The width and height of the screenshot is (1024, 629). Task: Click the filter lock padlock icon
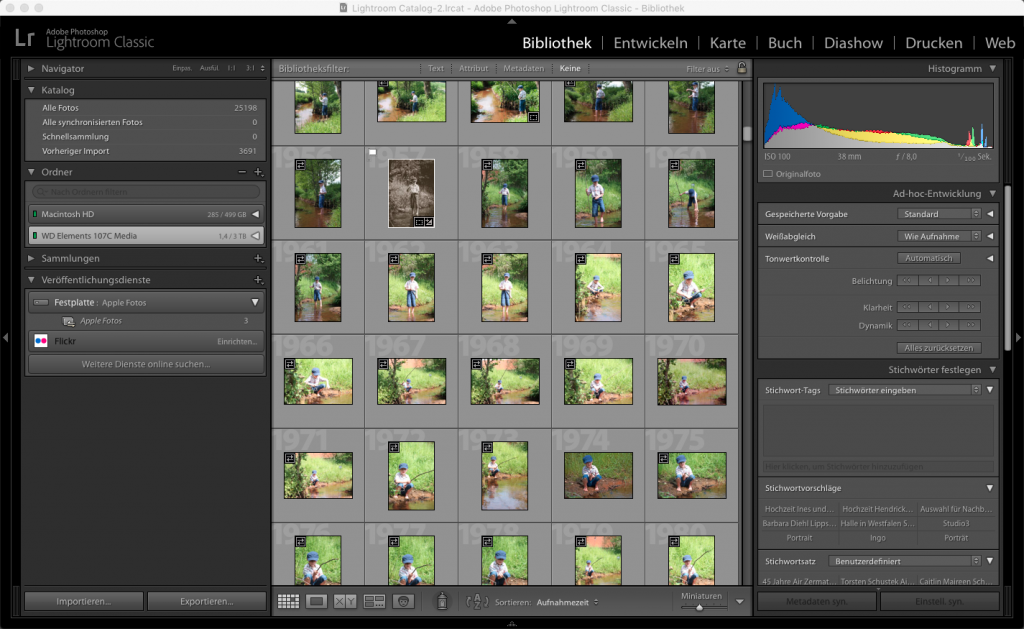point(741,68)
